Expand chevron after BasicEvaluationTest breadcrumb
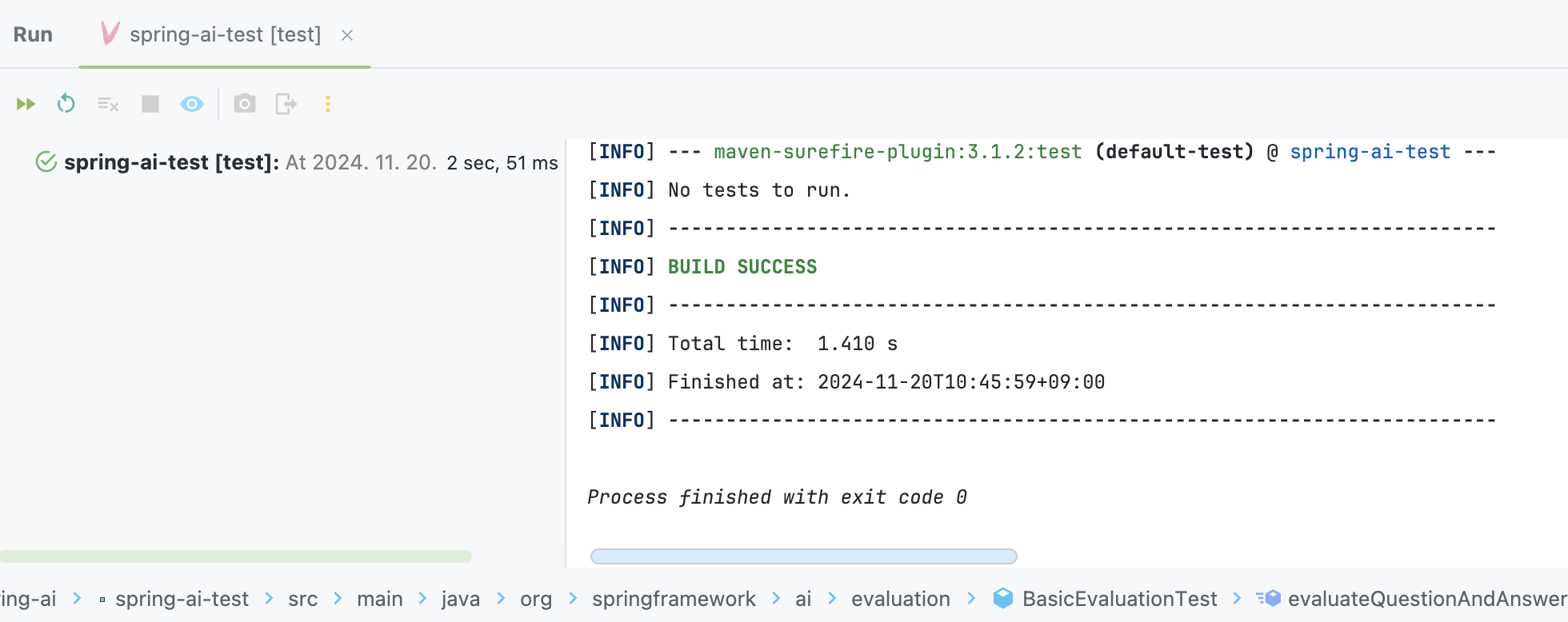 click(1237, 599)
